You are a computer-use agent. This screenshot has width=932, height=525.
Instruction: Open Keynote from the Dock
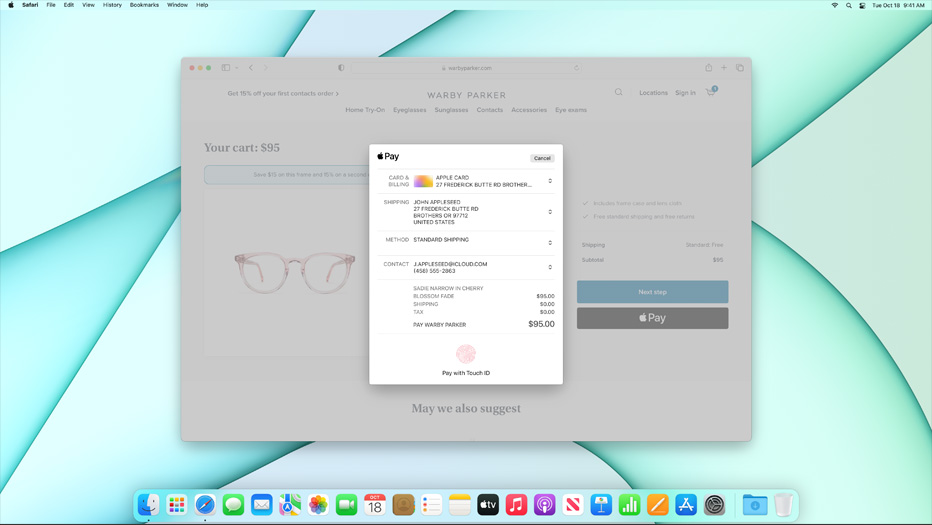pyautogui.click(x=601, y=505)
